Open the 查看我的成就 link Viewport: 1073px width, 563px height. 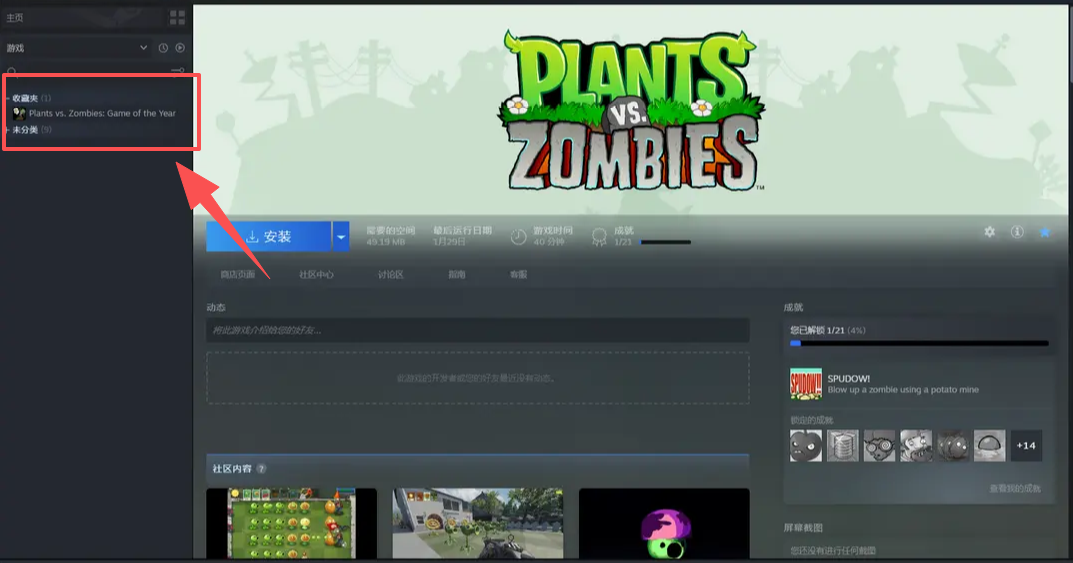tap(1014, 488)
